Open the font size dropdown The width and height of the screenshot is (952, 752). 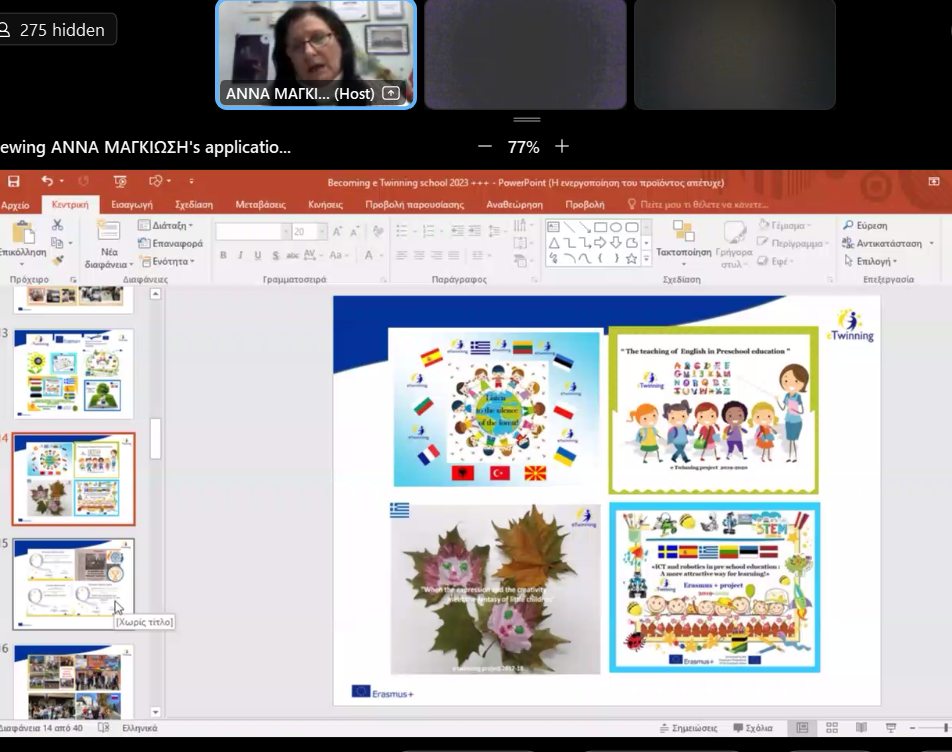click(320, 232)
